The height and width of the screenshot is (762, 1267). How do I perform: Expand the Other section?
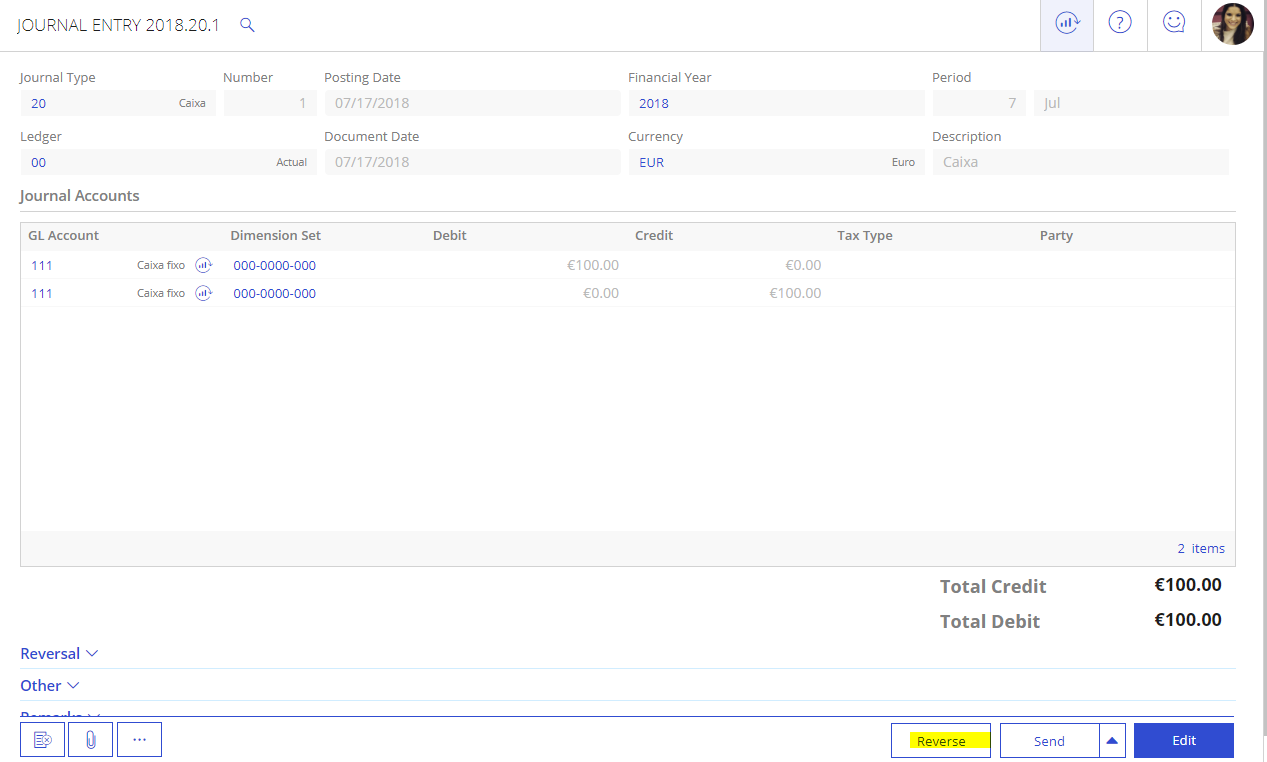tap(50, 685)
